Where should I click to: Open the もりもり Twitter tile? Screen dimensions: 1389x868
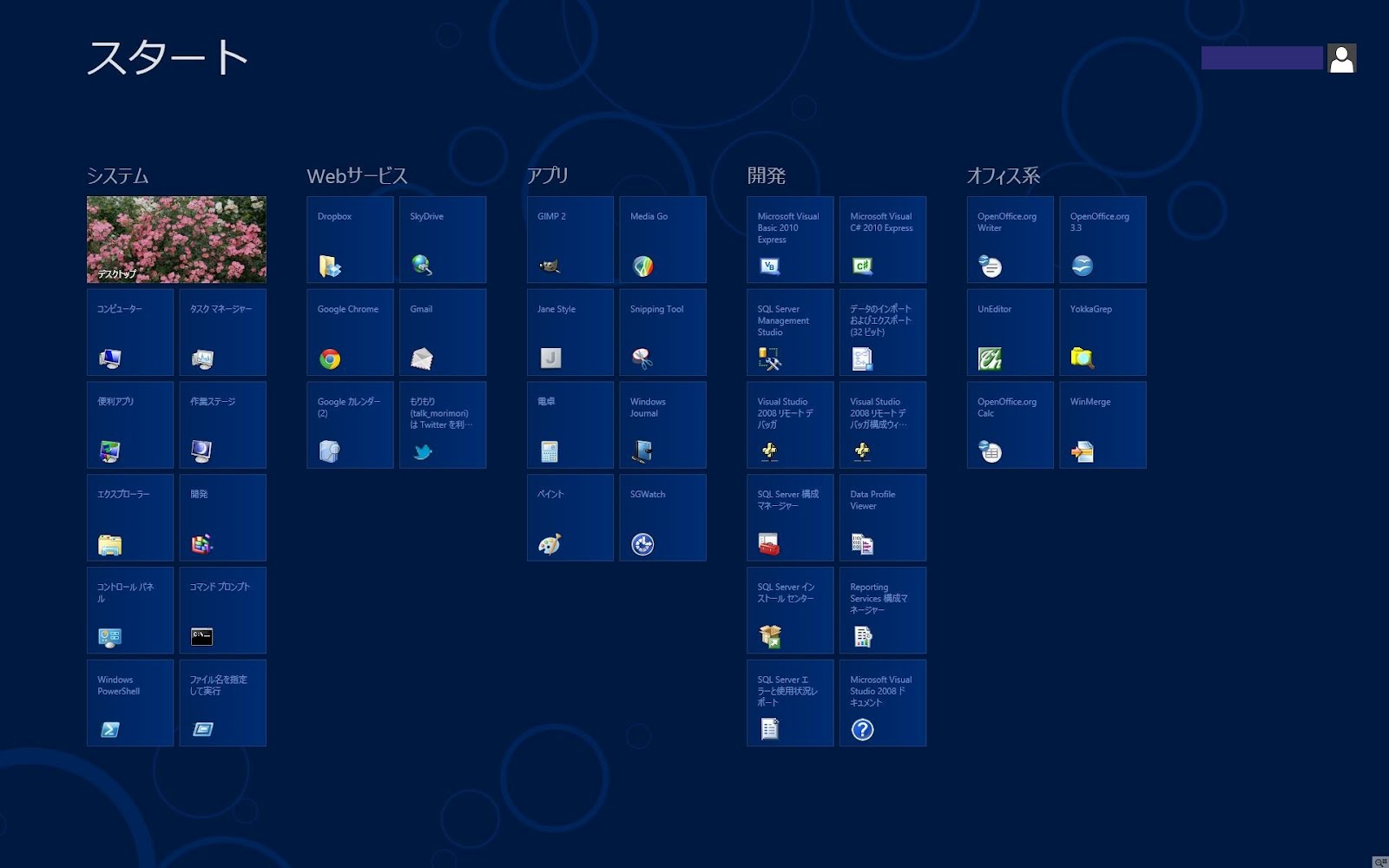point(443,425)
